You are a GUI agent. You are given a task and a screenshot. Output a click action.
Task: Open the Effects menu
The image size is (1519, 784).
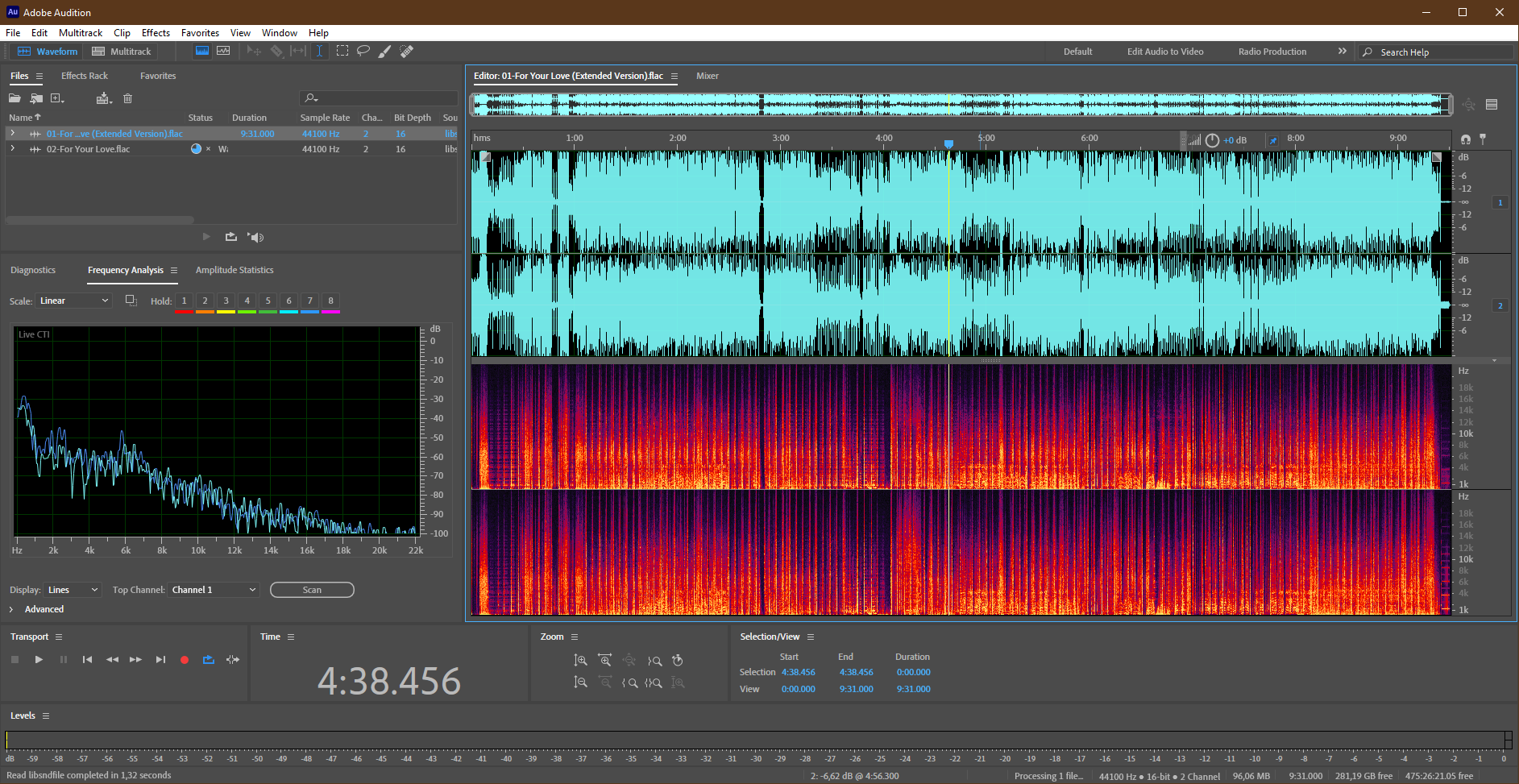[x=156, y=33]
